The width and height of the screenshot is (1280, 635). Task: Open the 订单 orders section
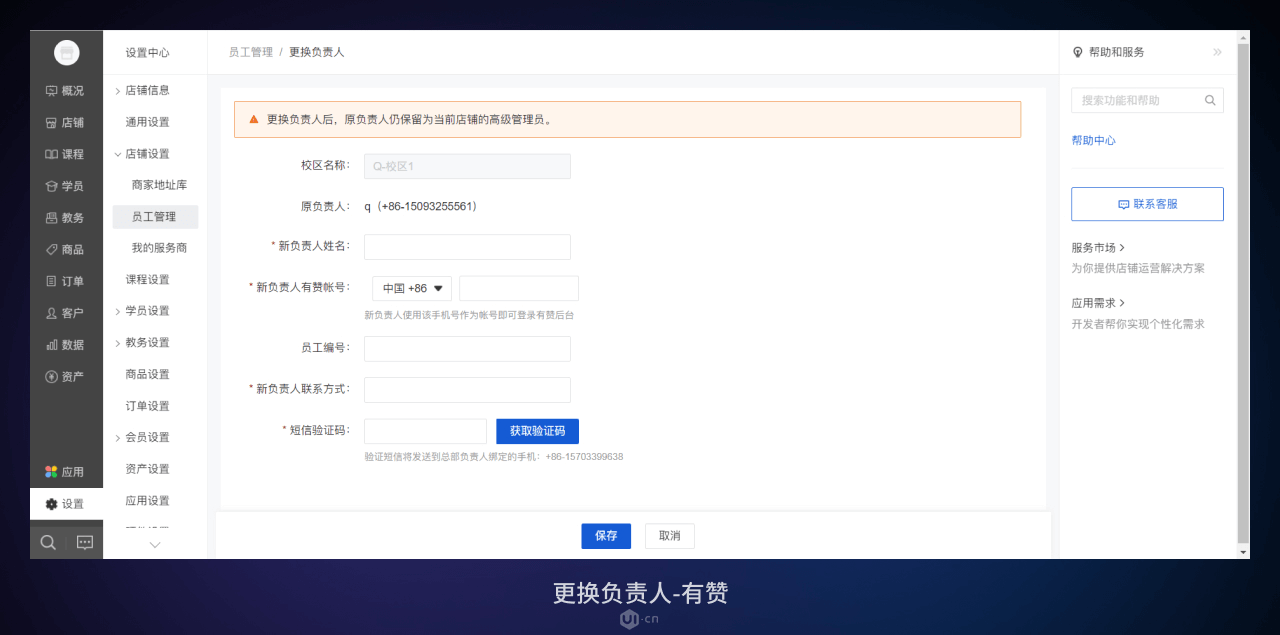[x=66, y=282]
